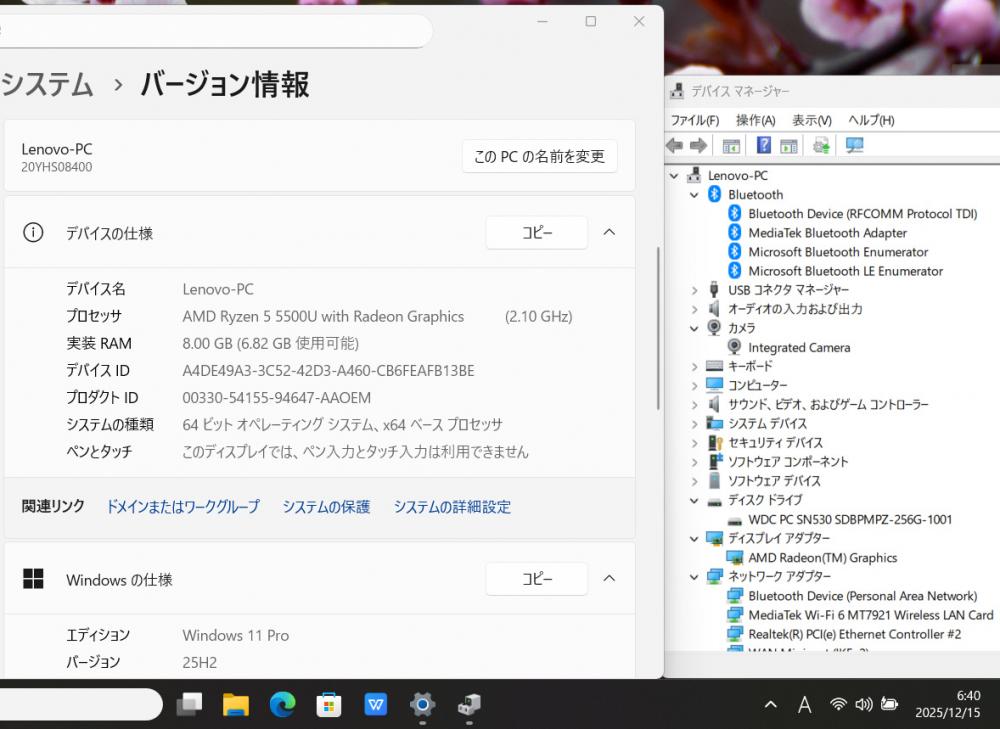
Task: Click the この PC の名前を変更 button
Action: coord(539,157)
